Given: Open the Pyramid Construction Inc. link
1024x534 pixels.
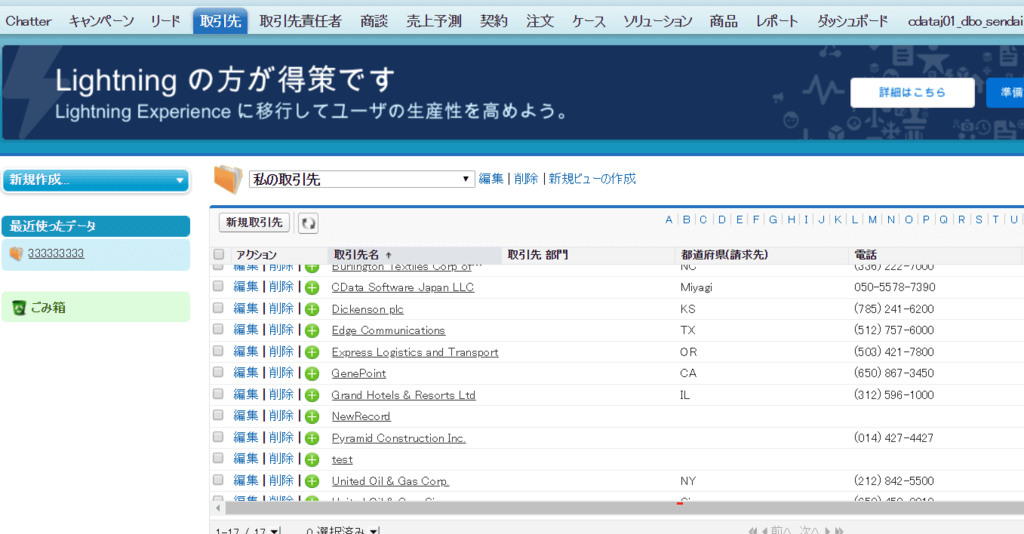Looking at the screenshot, I should pos(398,439).
